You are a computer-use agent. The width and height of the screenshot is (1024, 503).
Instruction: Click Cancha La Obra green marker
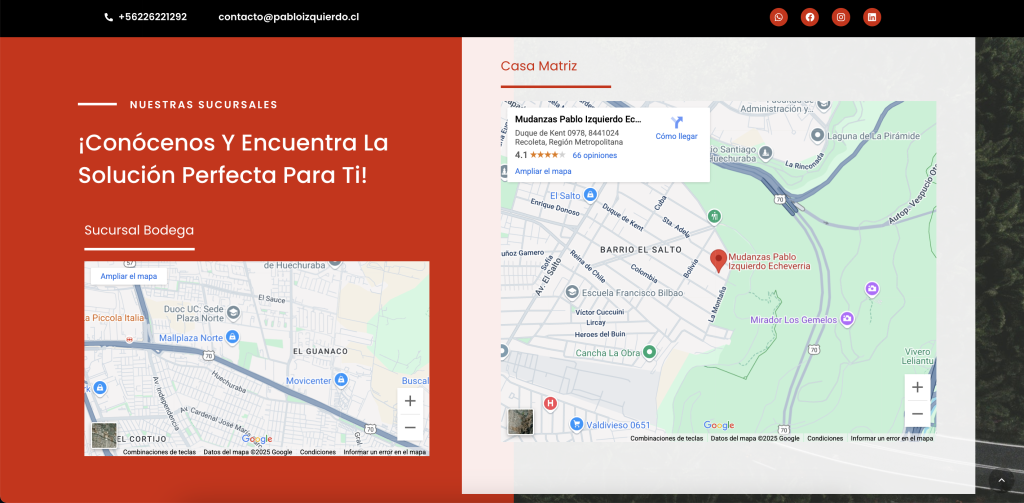(x=649, y=352)
